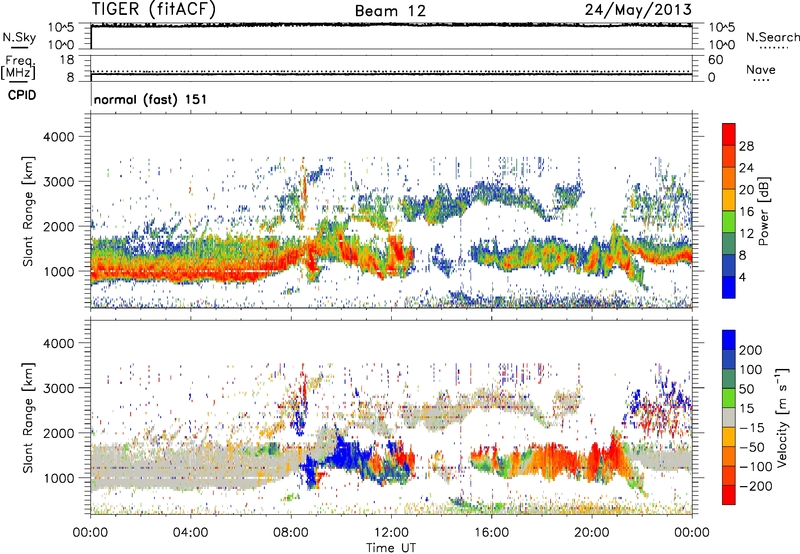This screenshot has height=554, width=800.
Task: Select the "-100" velocity colorbar label
Action: point(756,467)
